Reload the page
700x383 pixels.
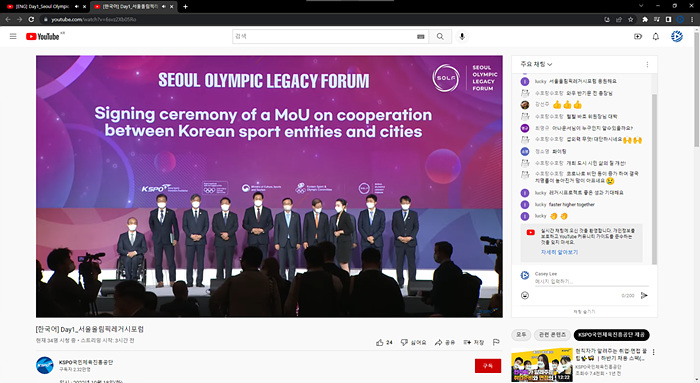pyautogui.click(x=31, y=19)
